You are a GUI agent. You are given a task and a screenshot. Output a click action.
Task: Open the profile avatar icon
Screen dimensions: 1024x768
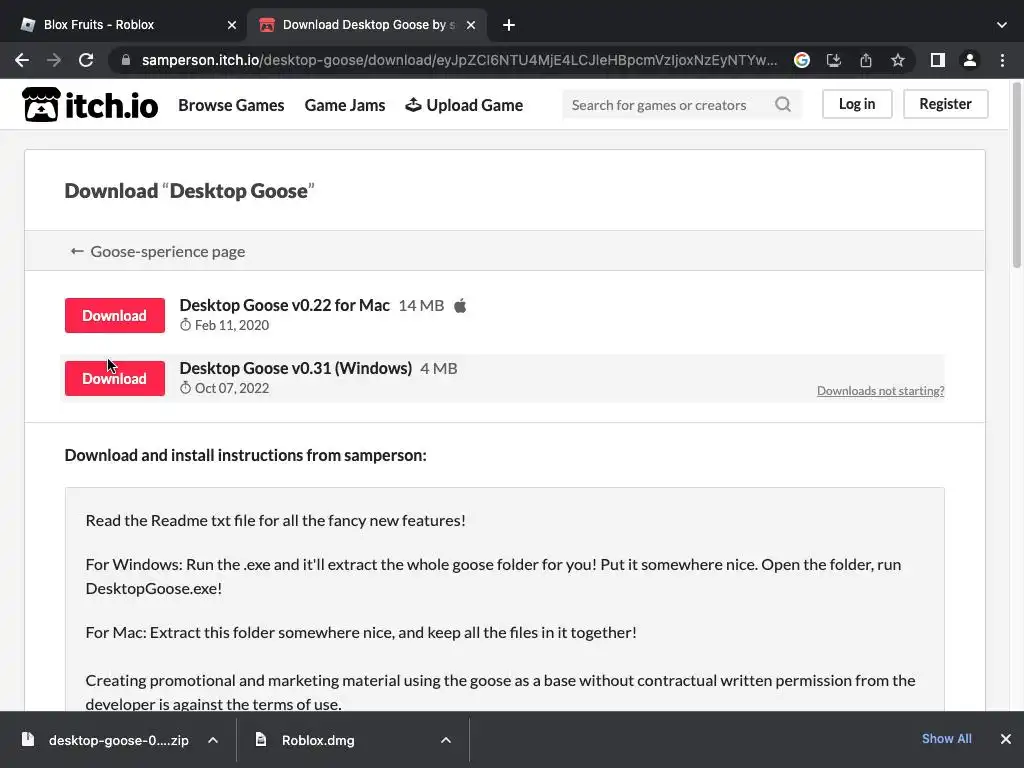[x=970, y=60]
